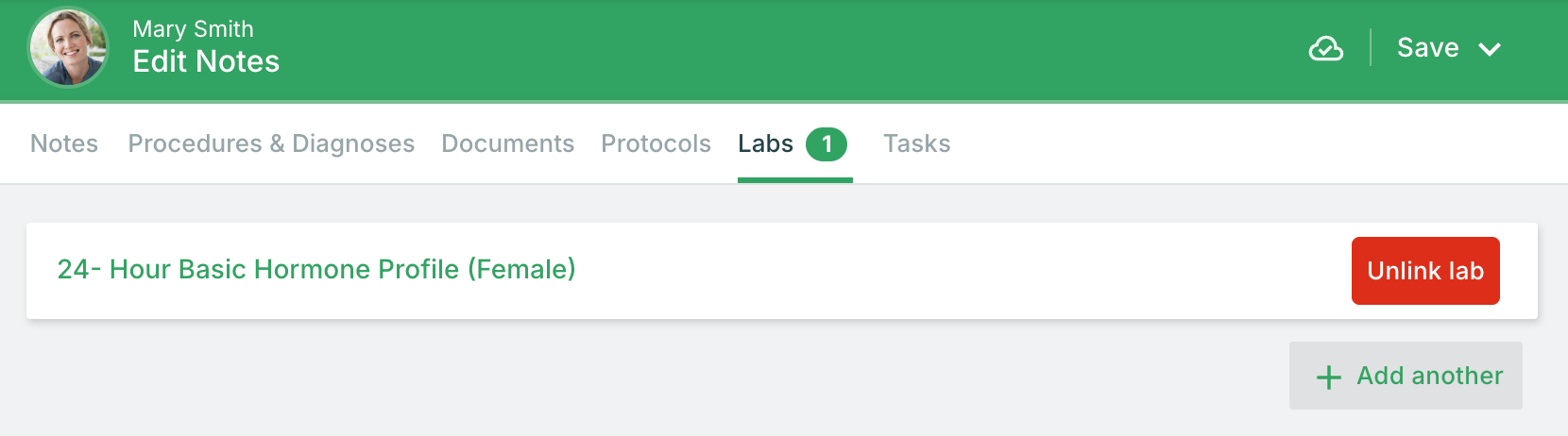Open the Procedures & Diagnoses tab
1568x436 pixels.
point(271,143)
